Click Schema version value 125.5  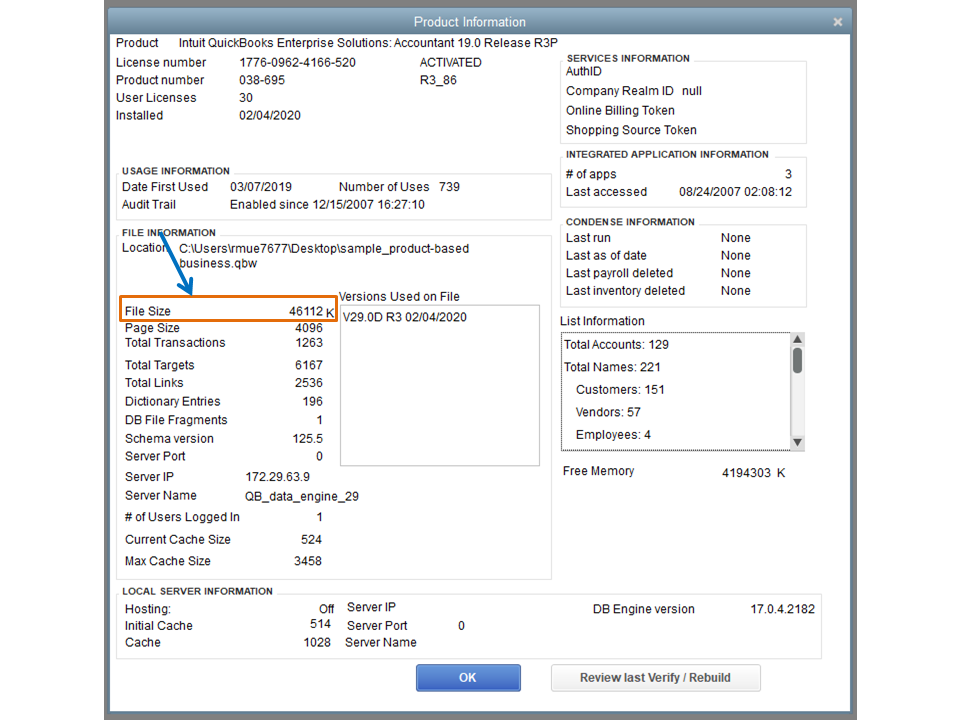(x=307, y=439)
